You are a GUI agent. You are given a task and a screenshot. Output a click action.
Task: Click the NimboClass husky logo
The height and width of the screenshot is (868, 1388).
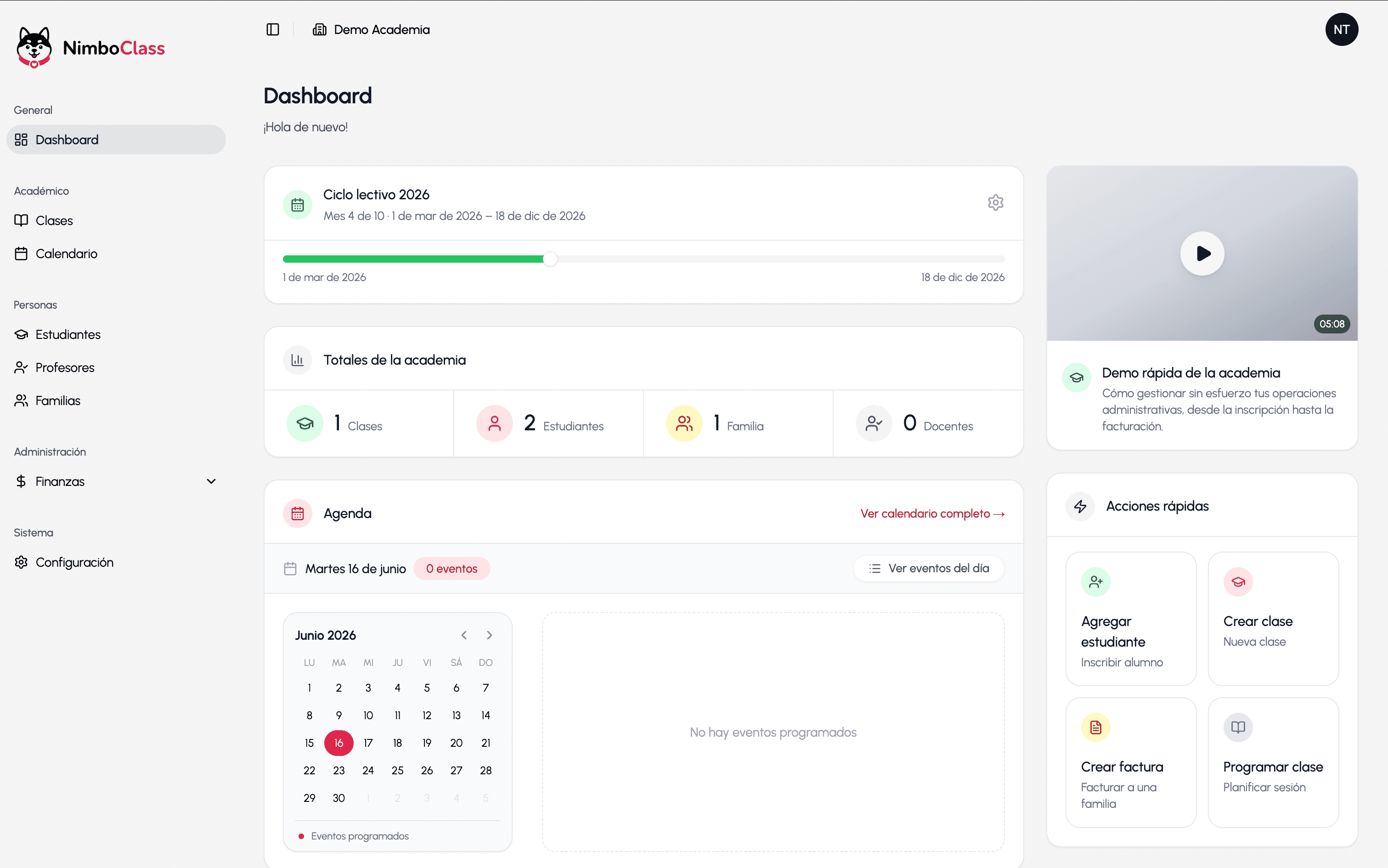pos(34,48)
